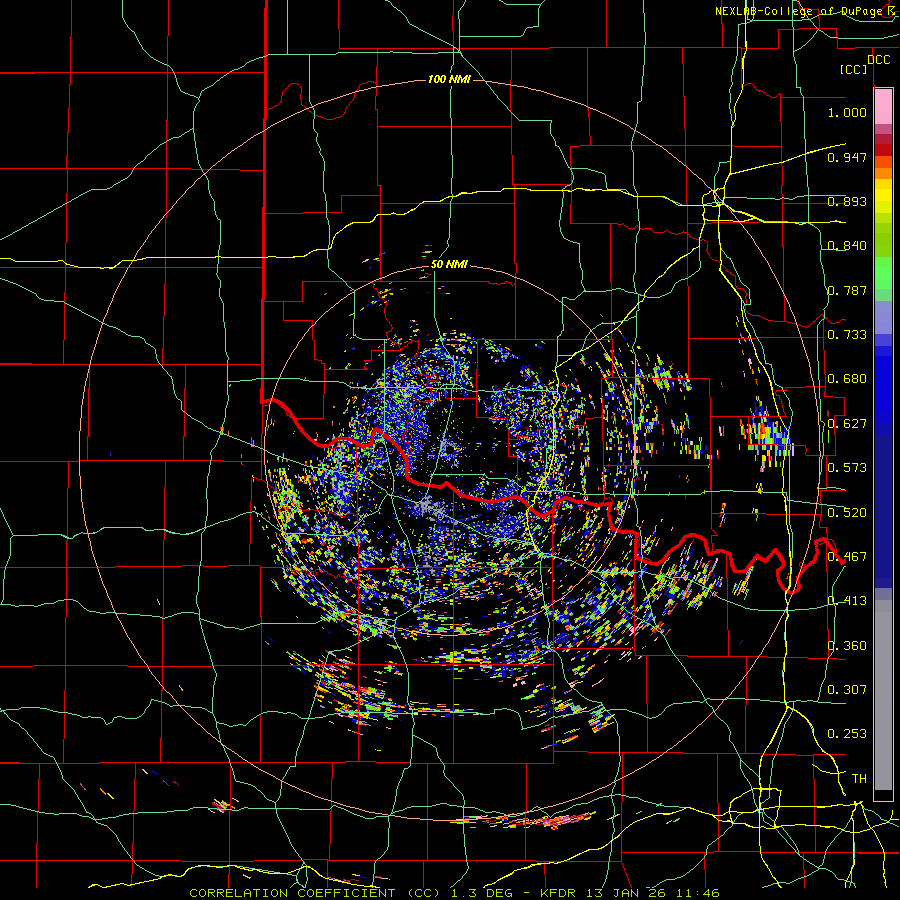Click the 0.947 color scale label

click(847, 157)
